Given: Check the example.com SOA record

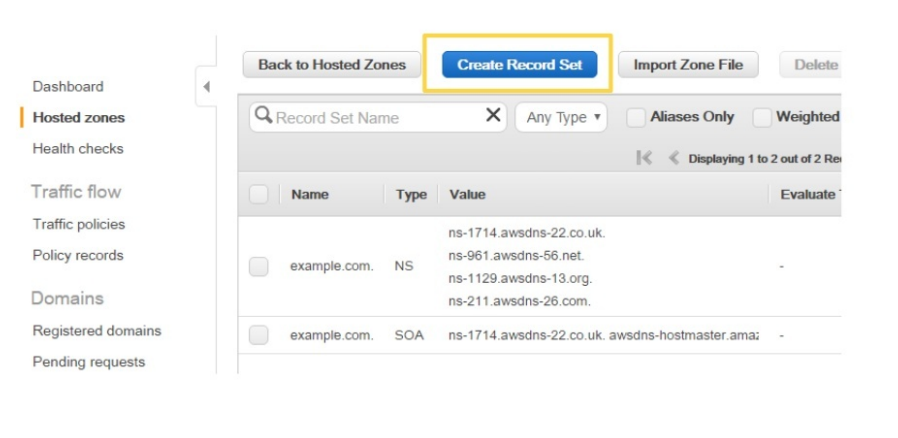Looking at the screenshot, I should 258,335.
